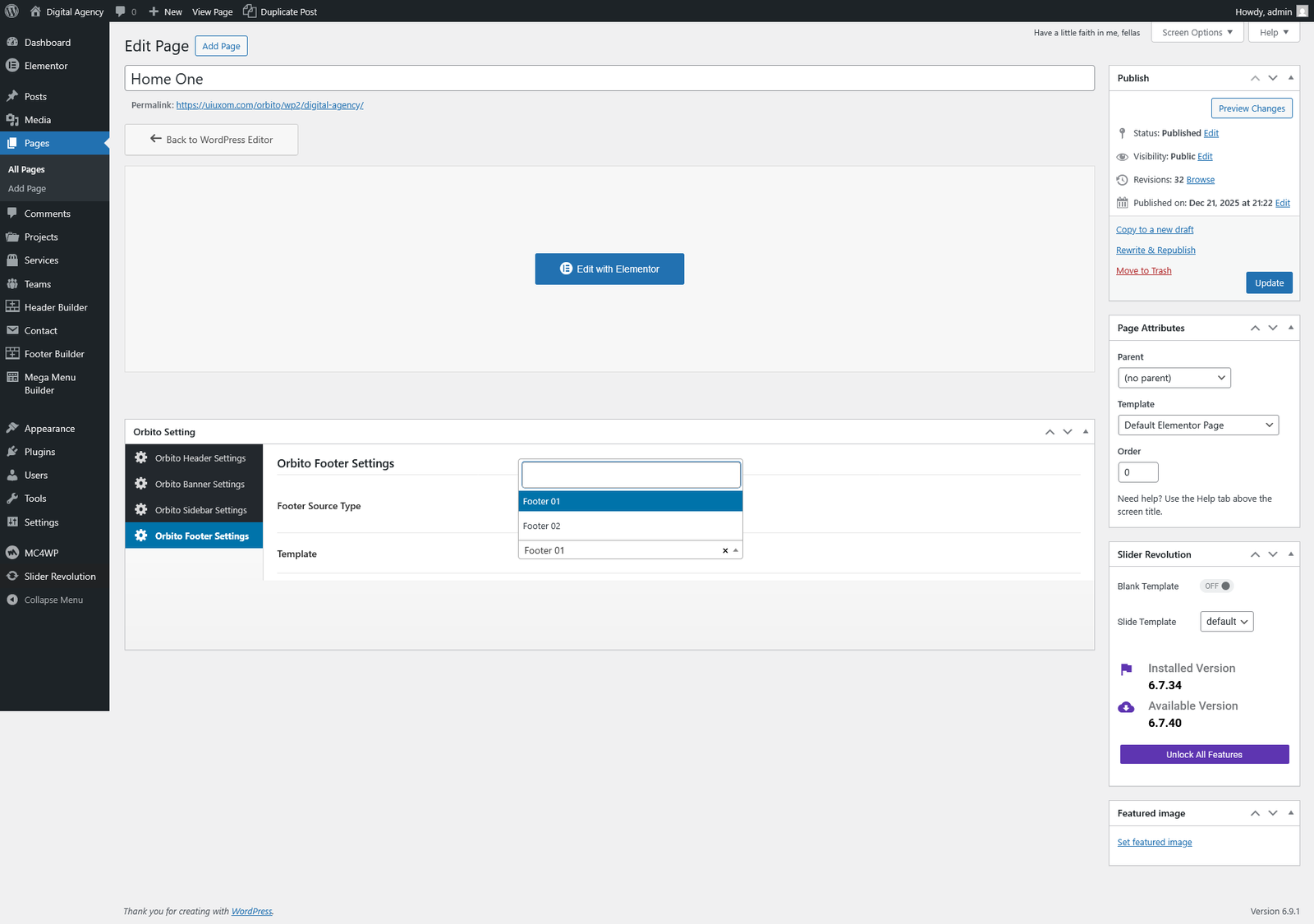Click the Order number input field
This screenshot has width=1314, height=924.
pyautogui.click(x=1137, y=473)
